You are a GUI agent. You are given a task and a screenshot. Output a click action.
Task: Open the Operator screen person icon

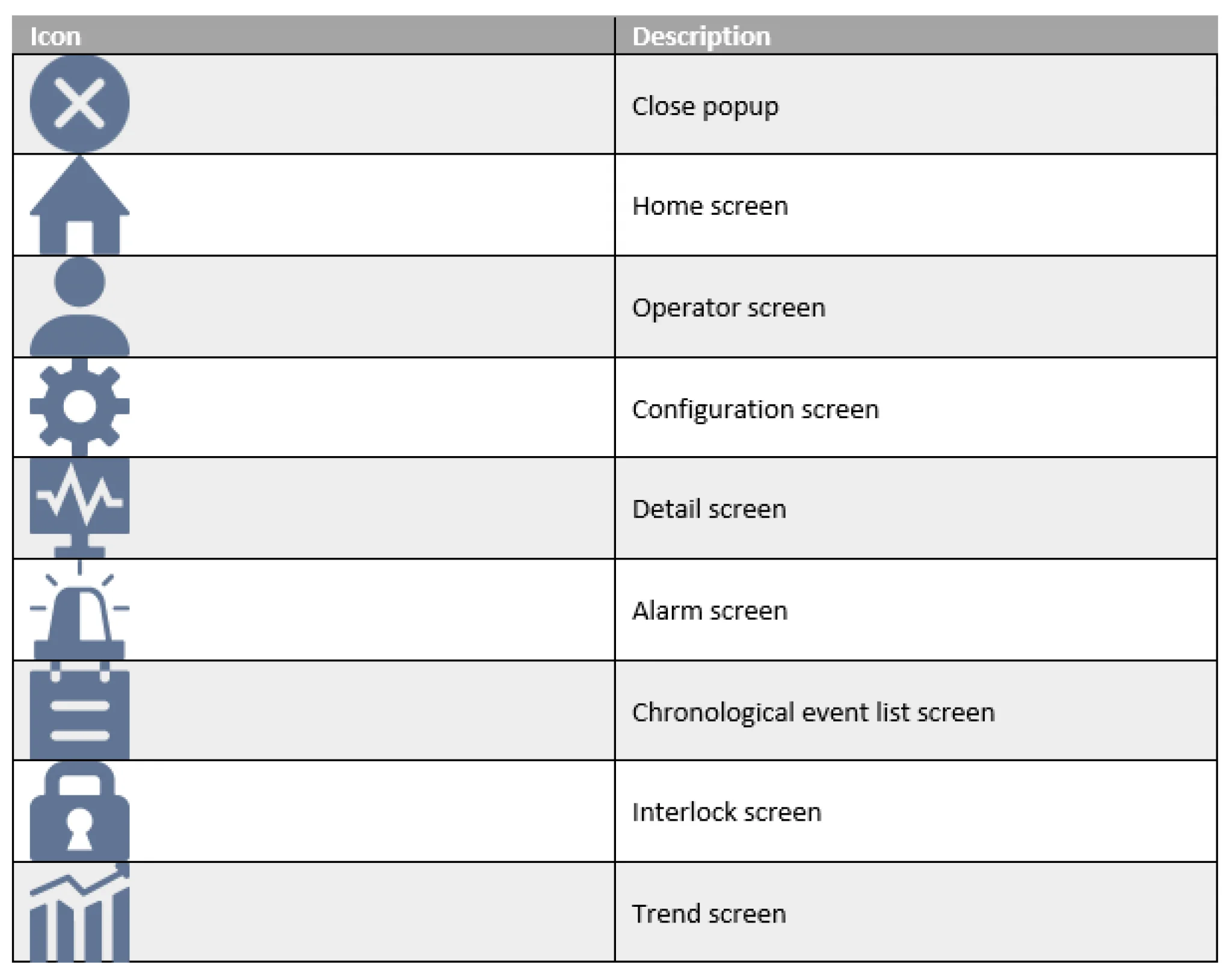[79, 307]
